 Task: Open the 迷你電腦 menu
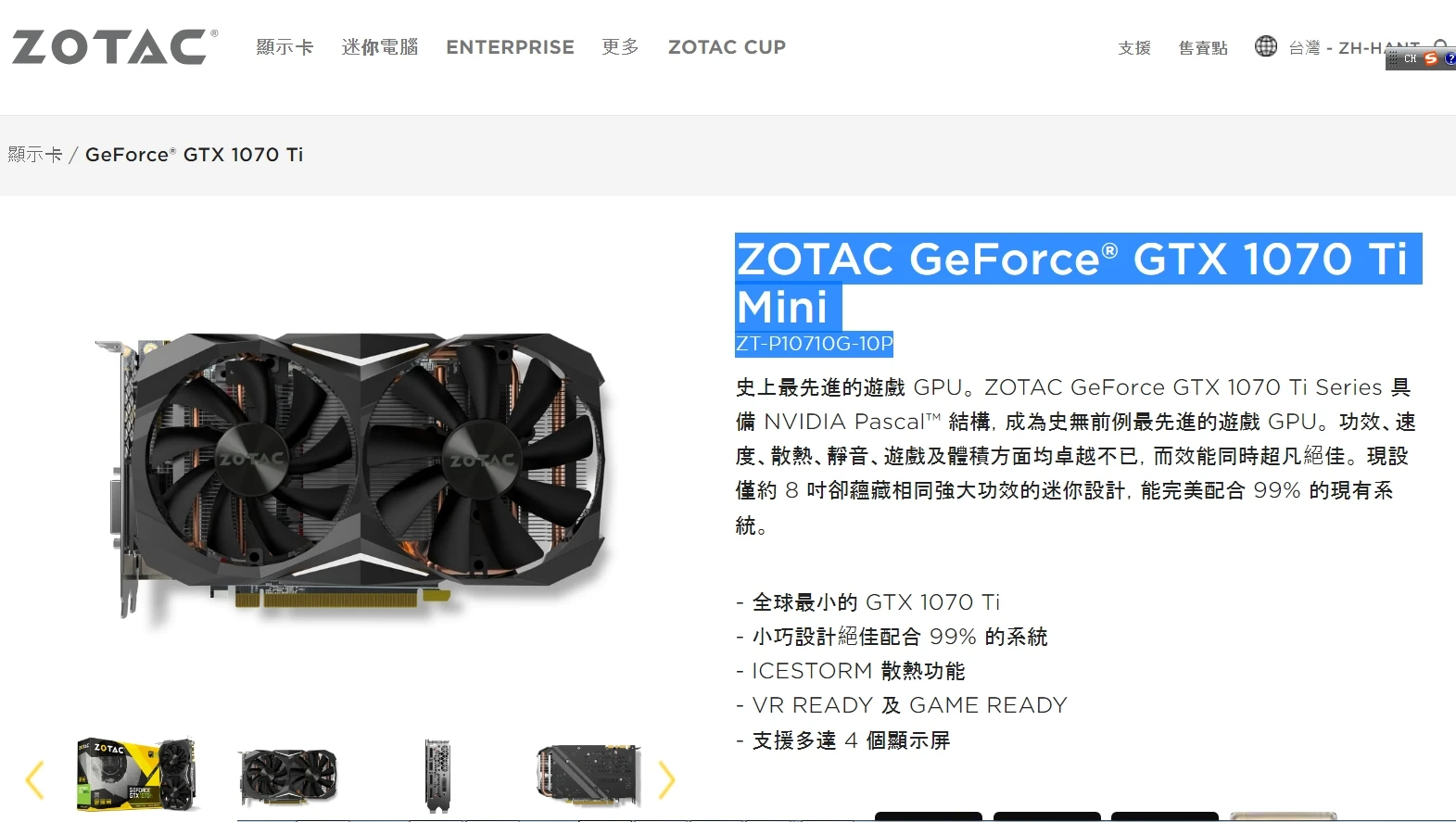click(380, 47)
